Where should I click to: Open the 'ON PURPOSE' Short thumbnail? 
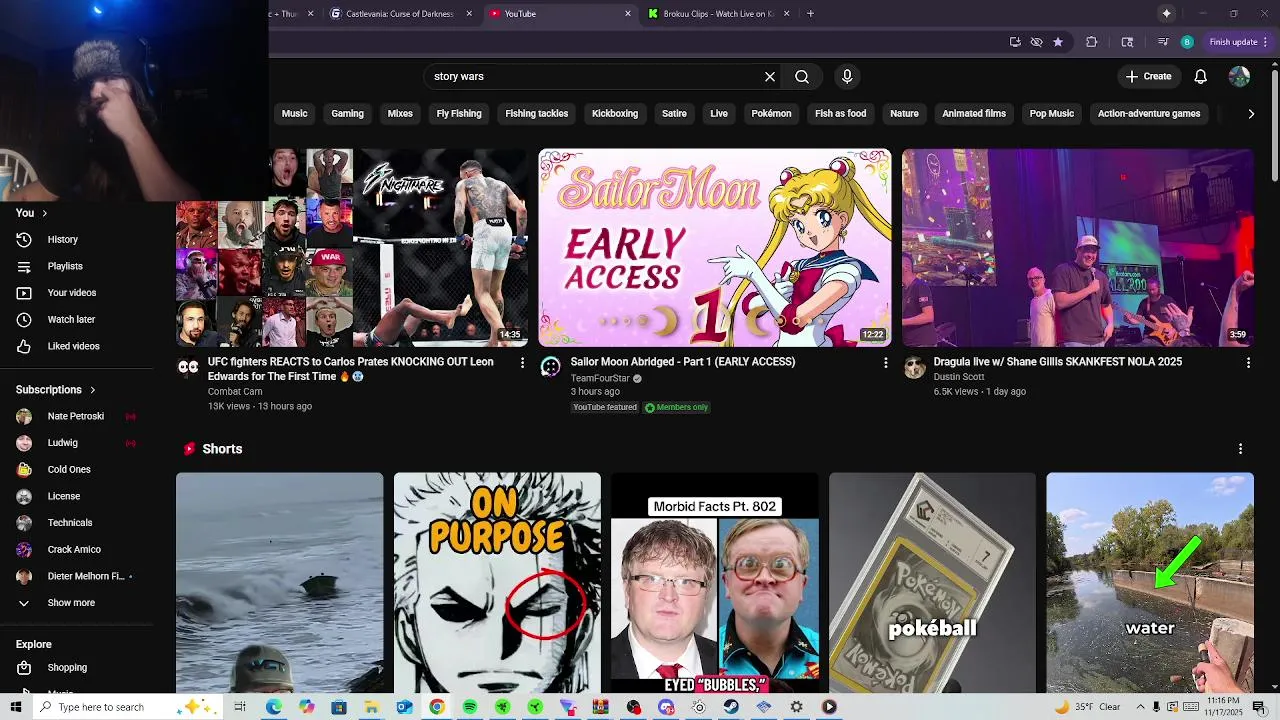click(x=497, y=583)
